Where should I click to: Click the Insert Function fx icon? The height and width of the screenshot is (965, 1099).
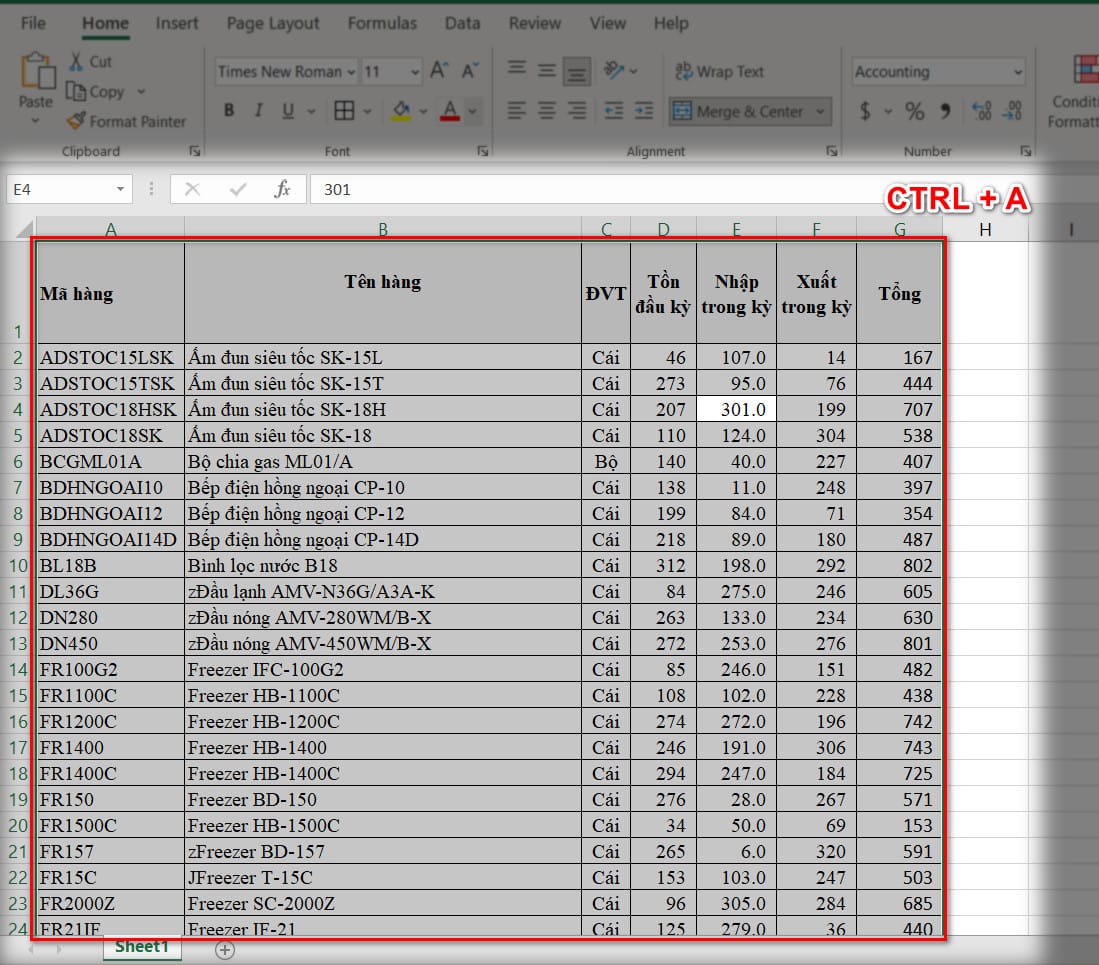pos(282,189)
